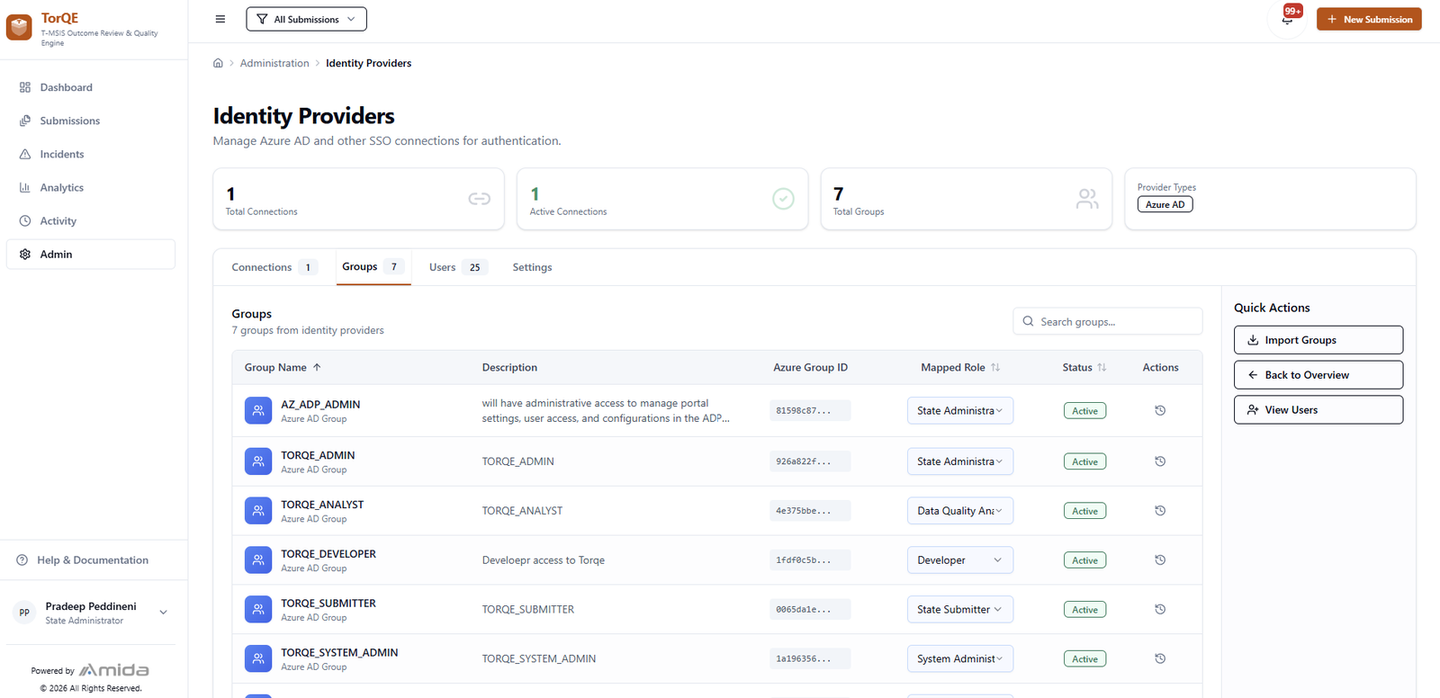Open Incidents in the sidebar
The height and width of the screenshot is (698, 1440).
[x=90, y=154]
